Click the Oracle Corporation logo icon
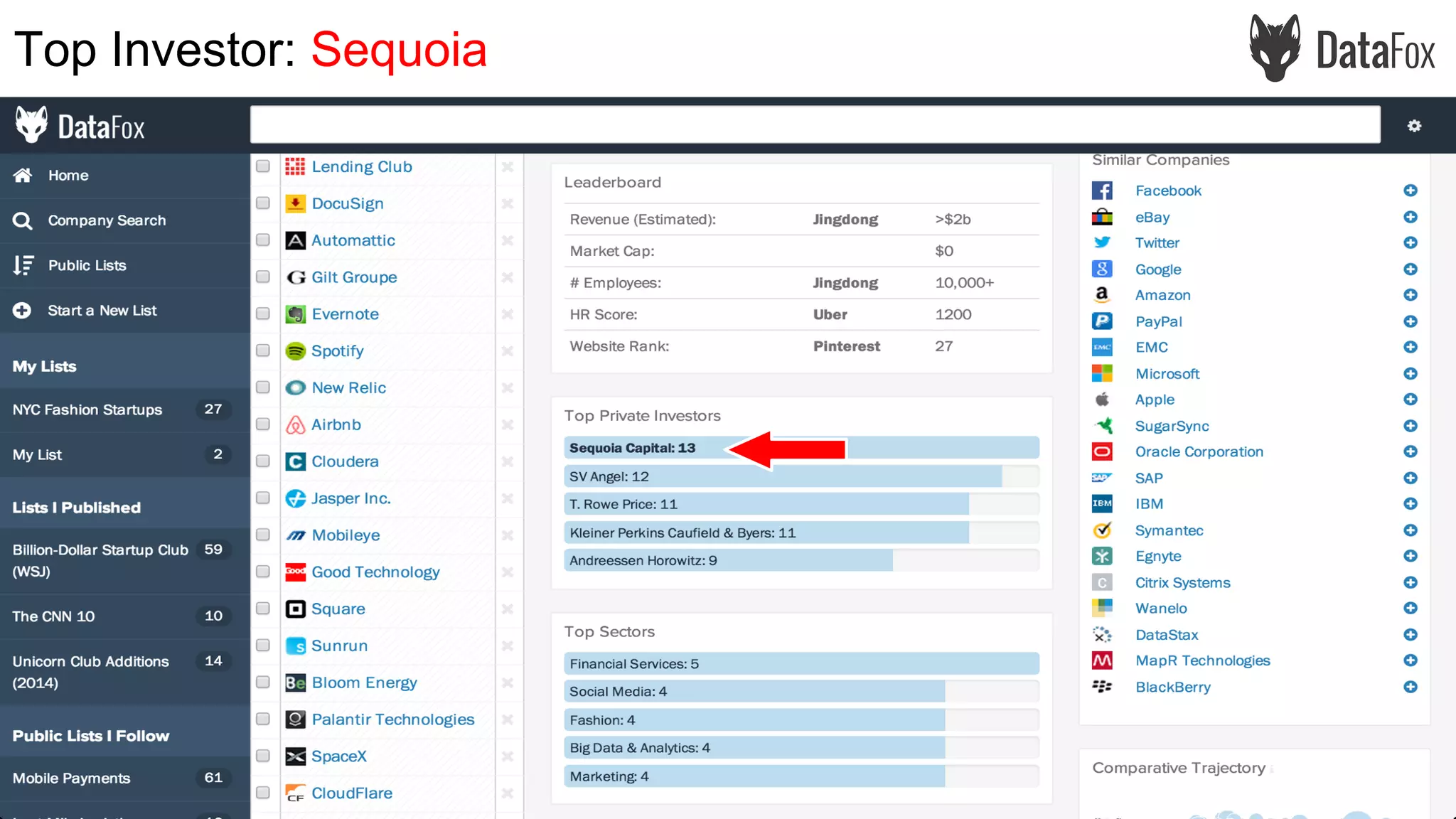The image size is (1456, 819). click(x=1102, y=451)
